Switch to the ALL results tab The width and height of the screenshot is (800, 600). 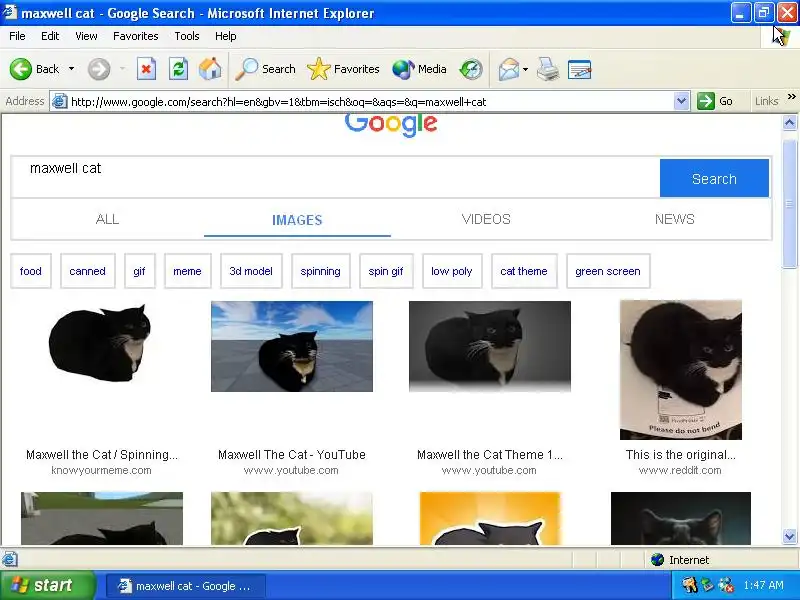coord(107,219)
